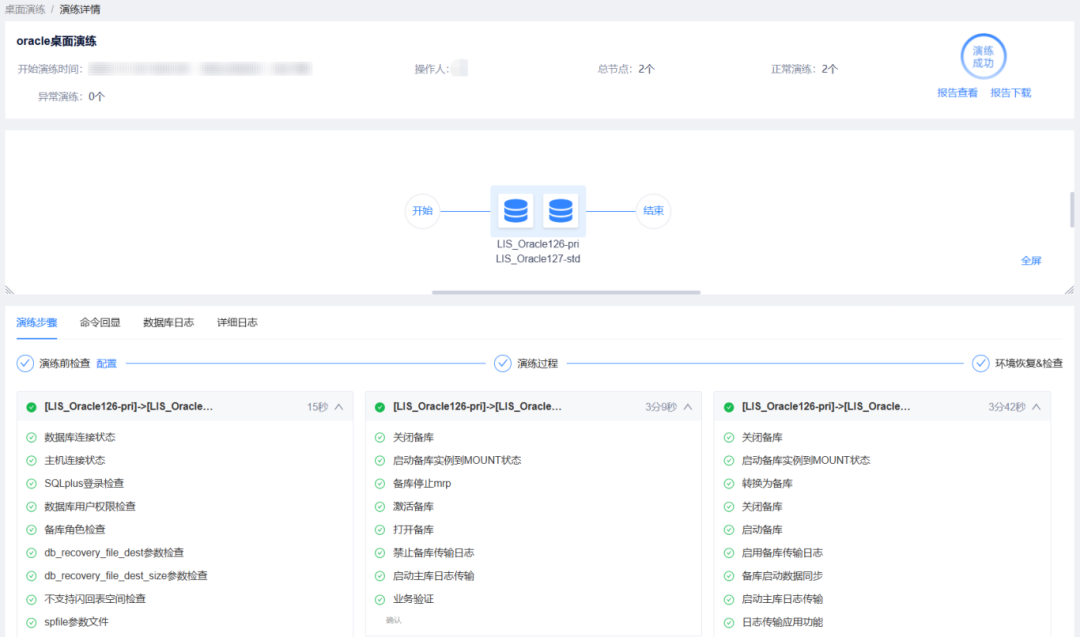Viewport: 1080px width, 637px height.
Task: Open the 配置 link beside 演练前检查
Action: (x=106, y=364)
